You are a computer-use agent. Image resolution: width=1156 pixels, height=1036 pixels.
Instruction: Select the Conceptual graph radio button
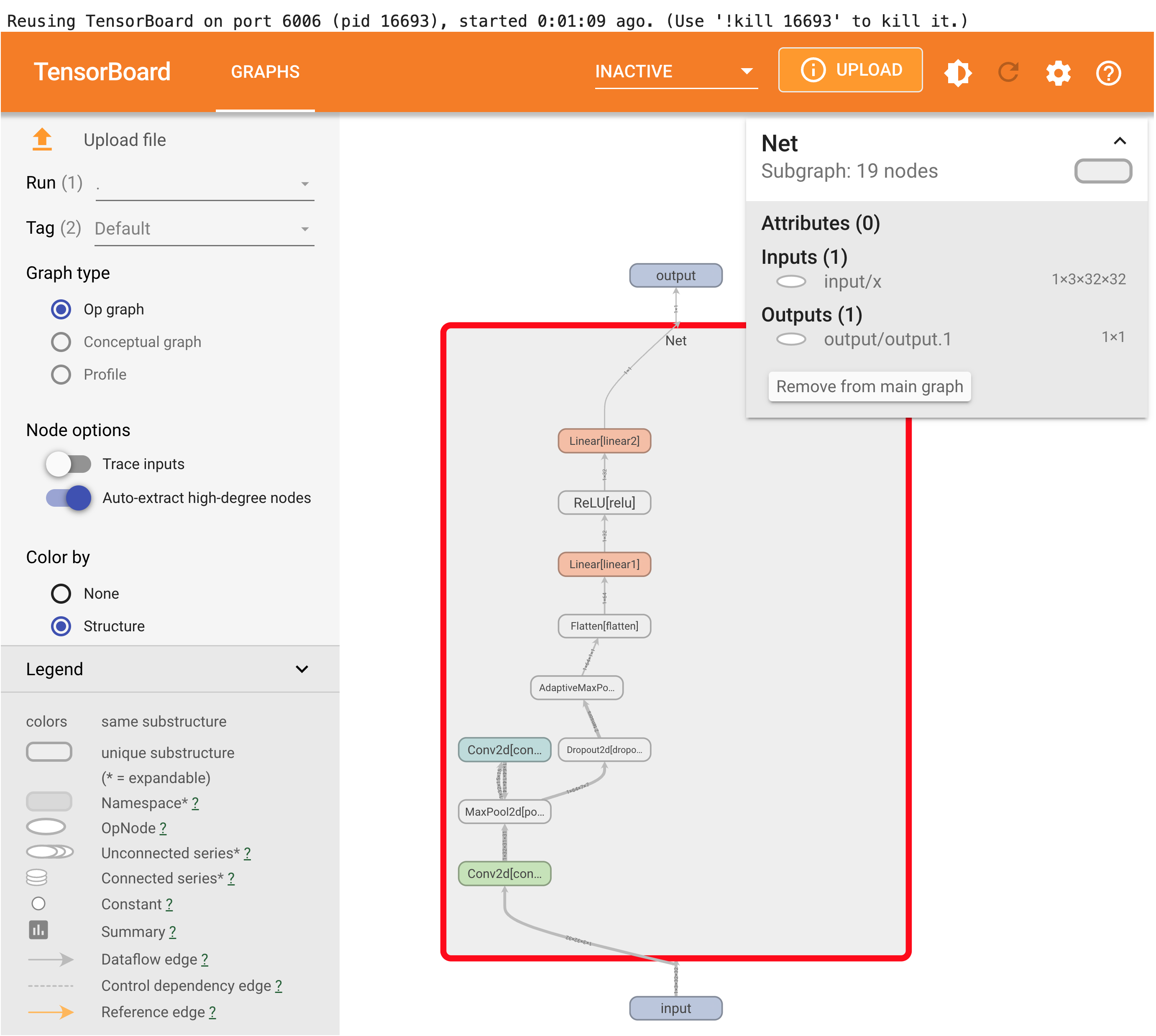click(x=61, y=342)
